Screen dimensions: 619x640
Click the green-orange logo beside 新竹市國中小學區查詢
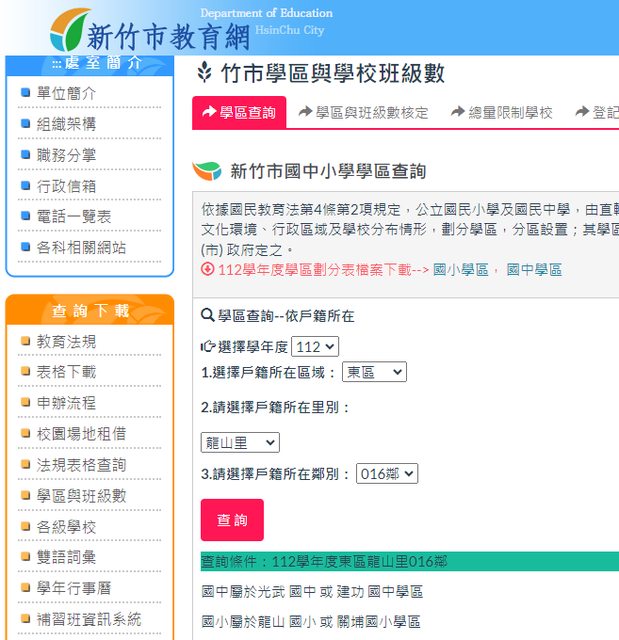207,171
